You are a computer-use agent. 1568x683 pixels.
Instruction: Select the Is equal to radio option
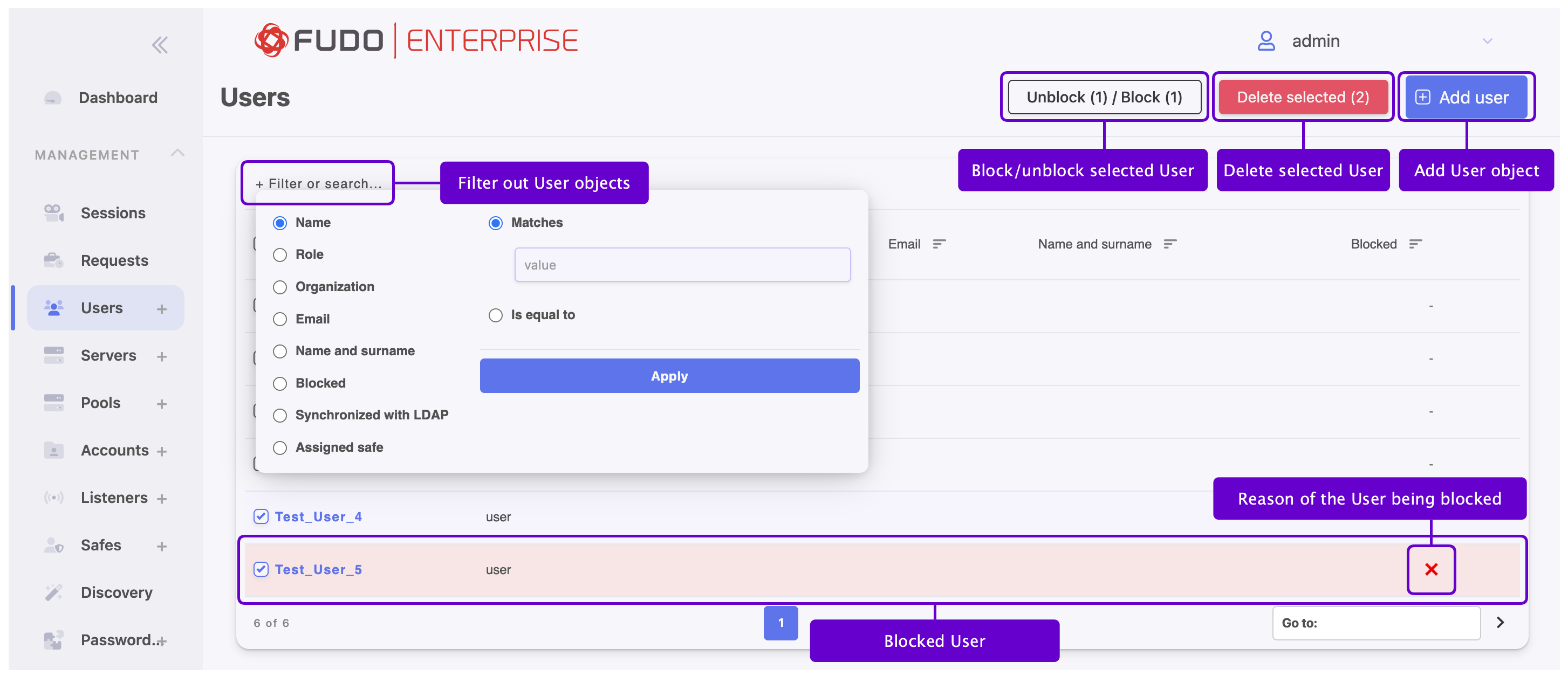[496, 315]
